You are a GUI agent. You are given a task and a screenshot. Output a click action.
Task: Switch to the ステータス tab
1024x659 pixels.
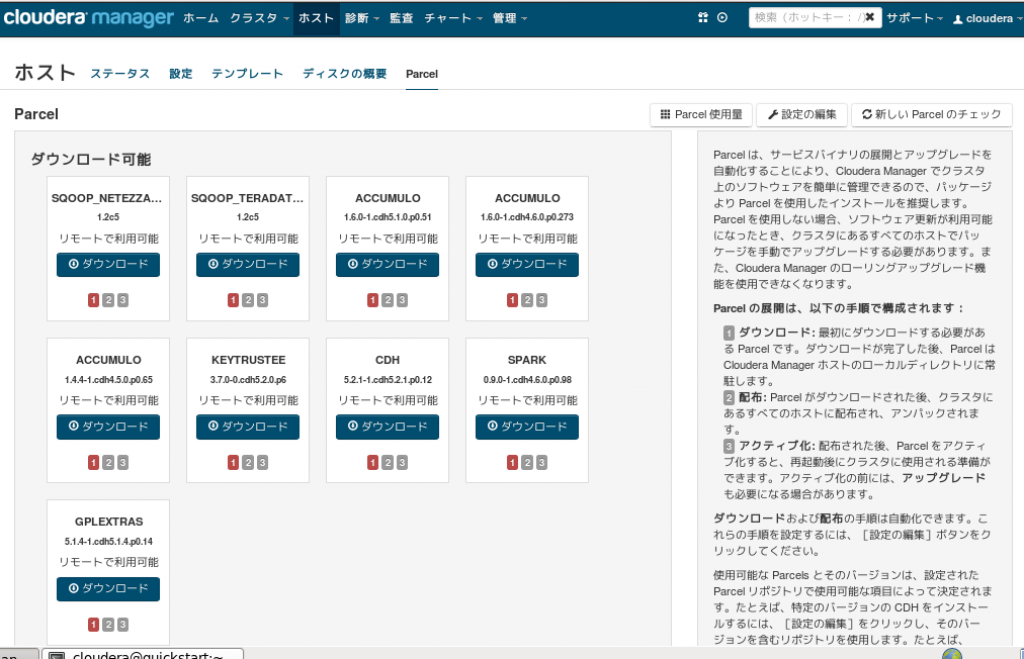(120, 74)
